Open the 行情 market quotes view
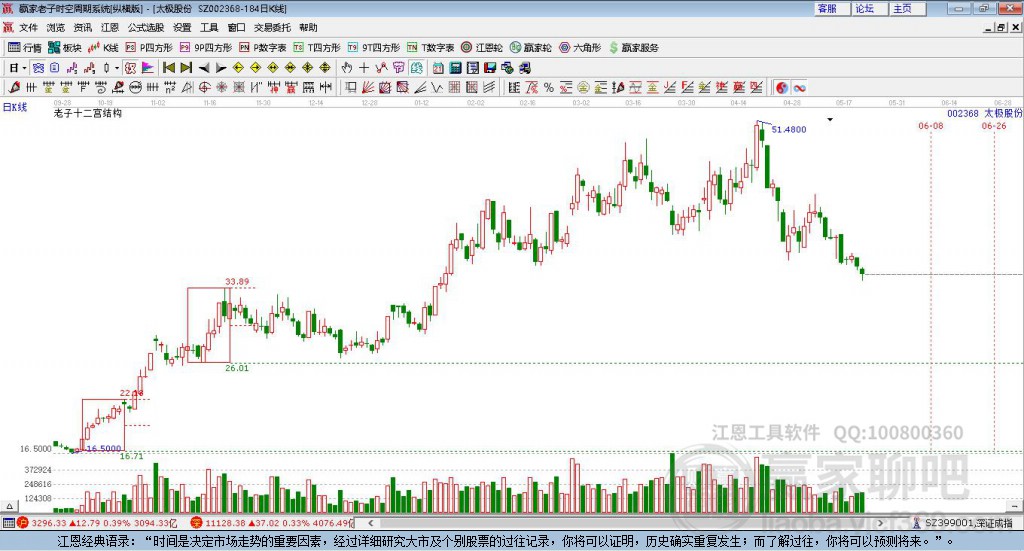This screenshot has width=1024, height=551. click(24, 48)
